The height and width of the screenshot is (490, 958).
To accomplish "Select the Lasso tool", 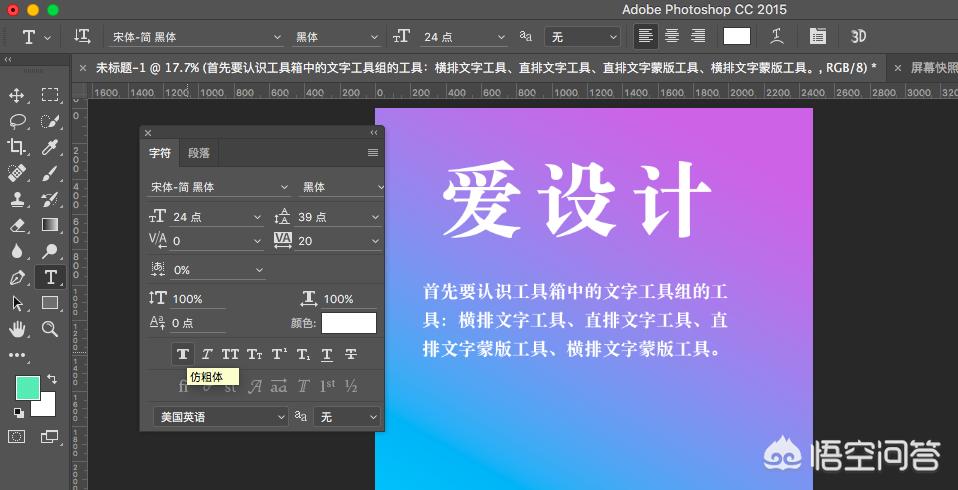I will 16,121.
